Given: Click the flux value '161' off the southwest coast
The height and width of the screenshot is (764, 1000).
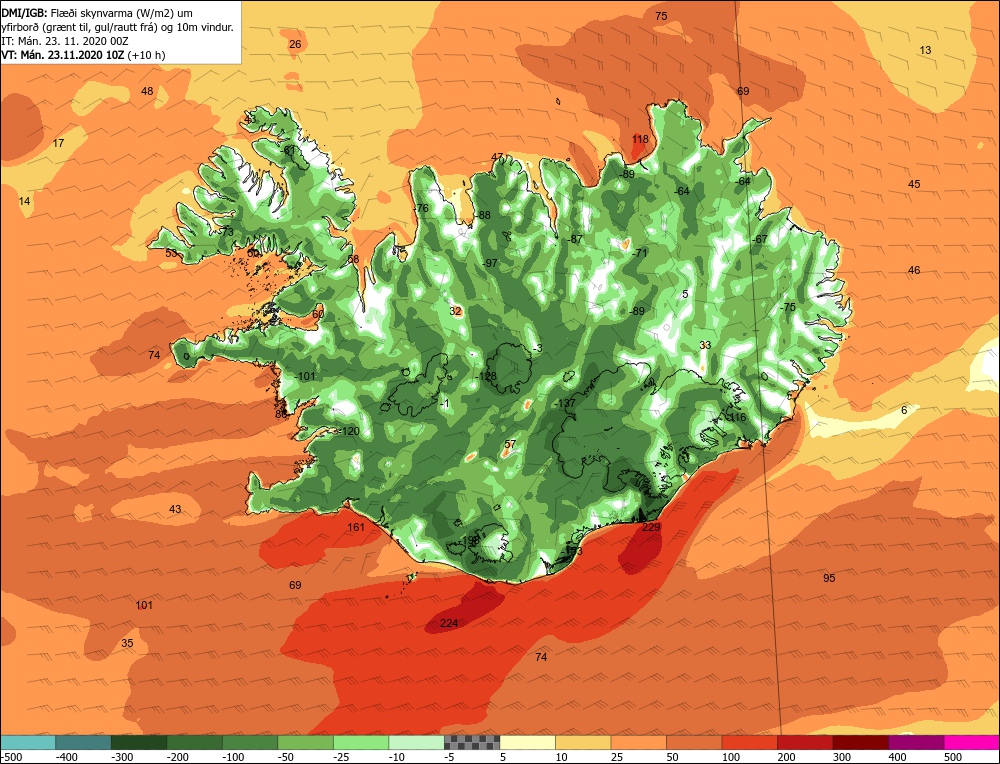Looking at the screenshot, I should [356, 527].
